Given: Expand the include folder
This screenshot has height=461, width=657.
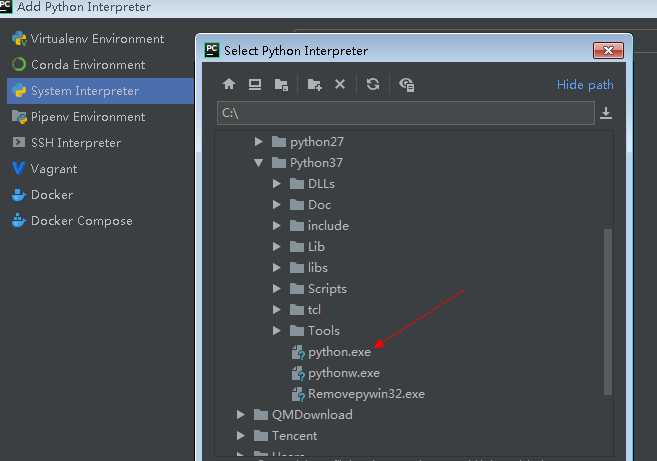Looking at the screenshot, I should coord(277,225).
